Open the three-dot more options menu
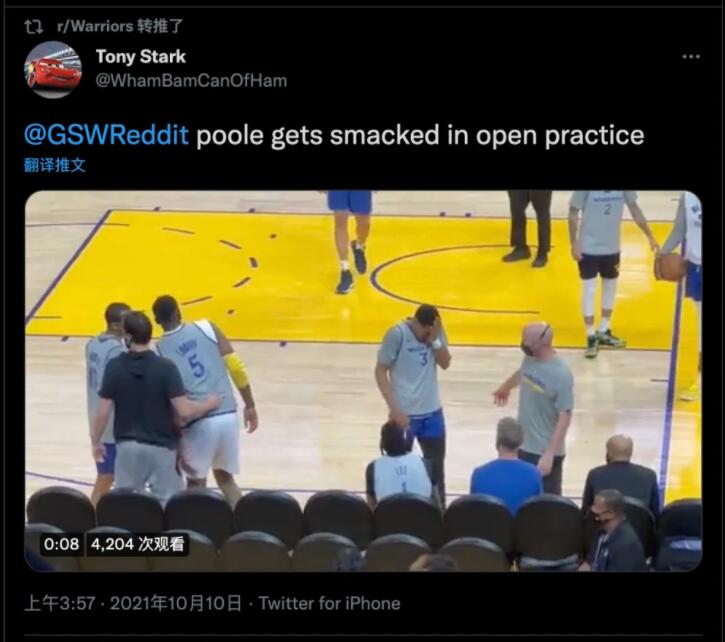Screen dimensions: 725x642 [x=691, y=56]
